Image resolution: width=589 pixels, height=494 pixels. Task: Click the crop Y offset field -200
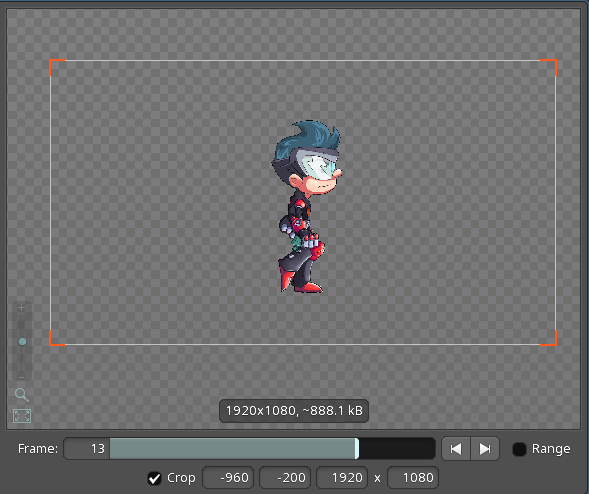point(285,478)
